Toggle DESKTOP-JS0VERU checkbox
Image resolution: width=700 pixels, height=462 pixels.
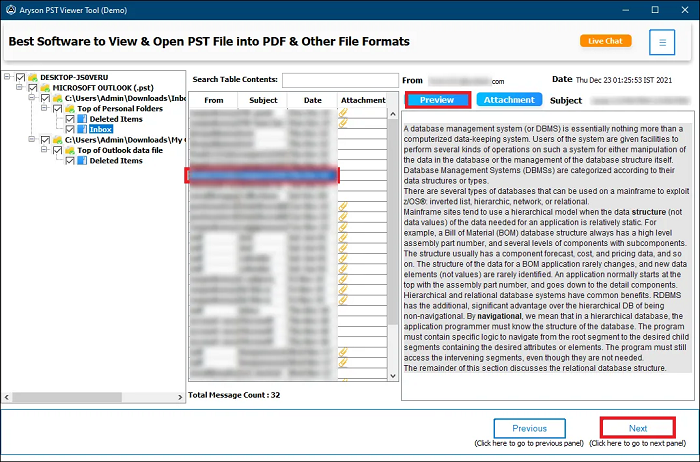click(21, 77)
